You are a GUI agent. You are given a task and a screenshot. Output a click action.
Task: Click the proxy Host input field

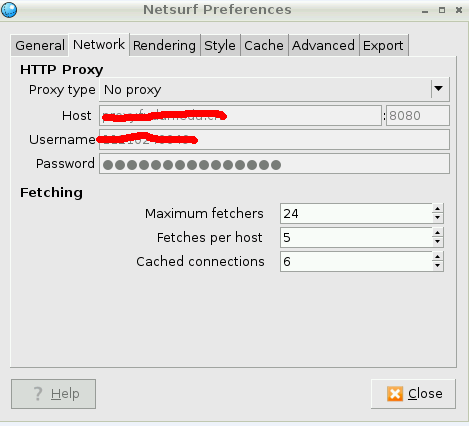tap(240, 116)
